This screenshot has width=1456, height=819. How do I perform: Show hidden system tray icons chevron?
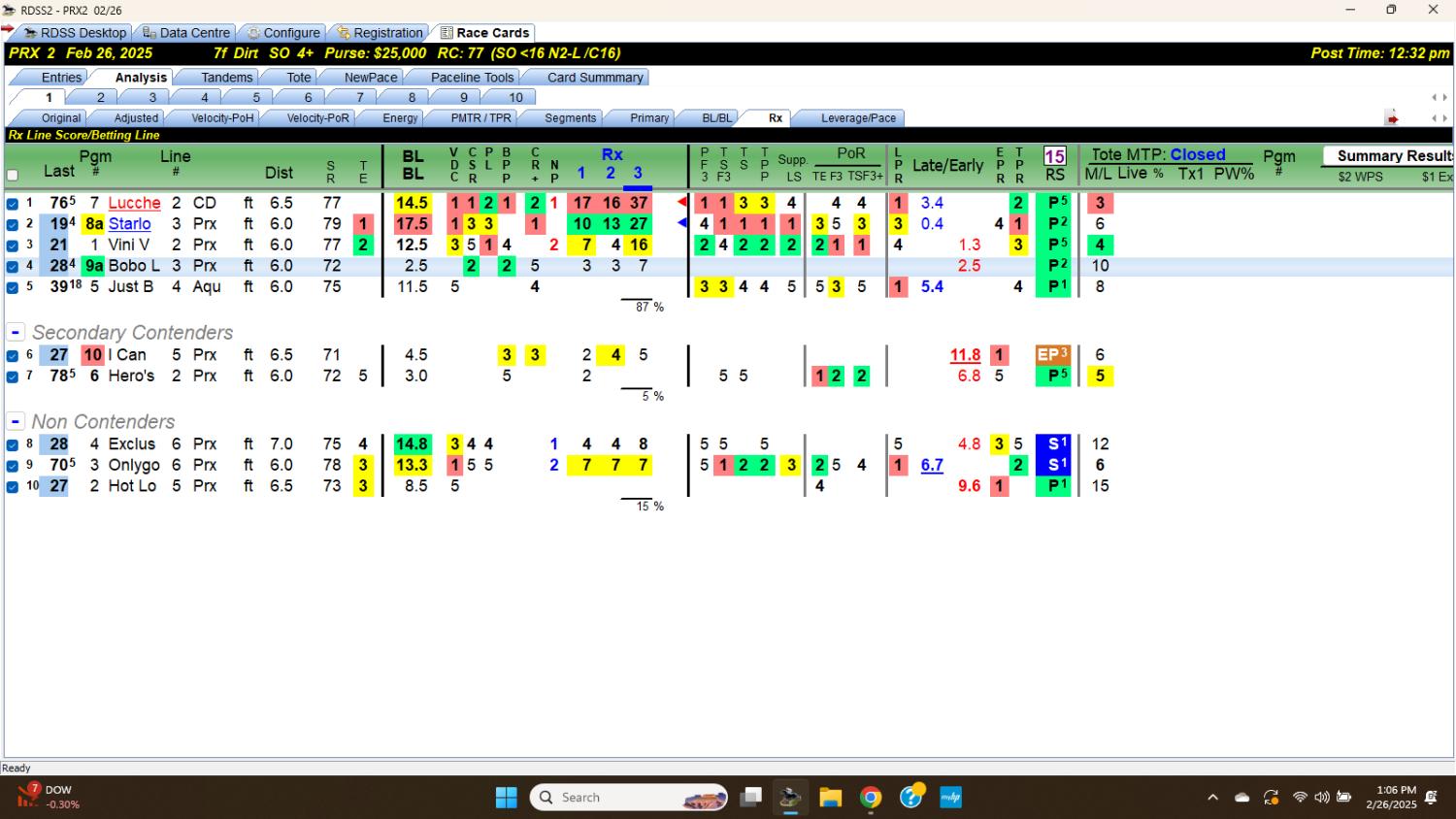coord(1212,798)
